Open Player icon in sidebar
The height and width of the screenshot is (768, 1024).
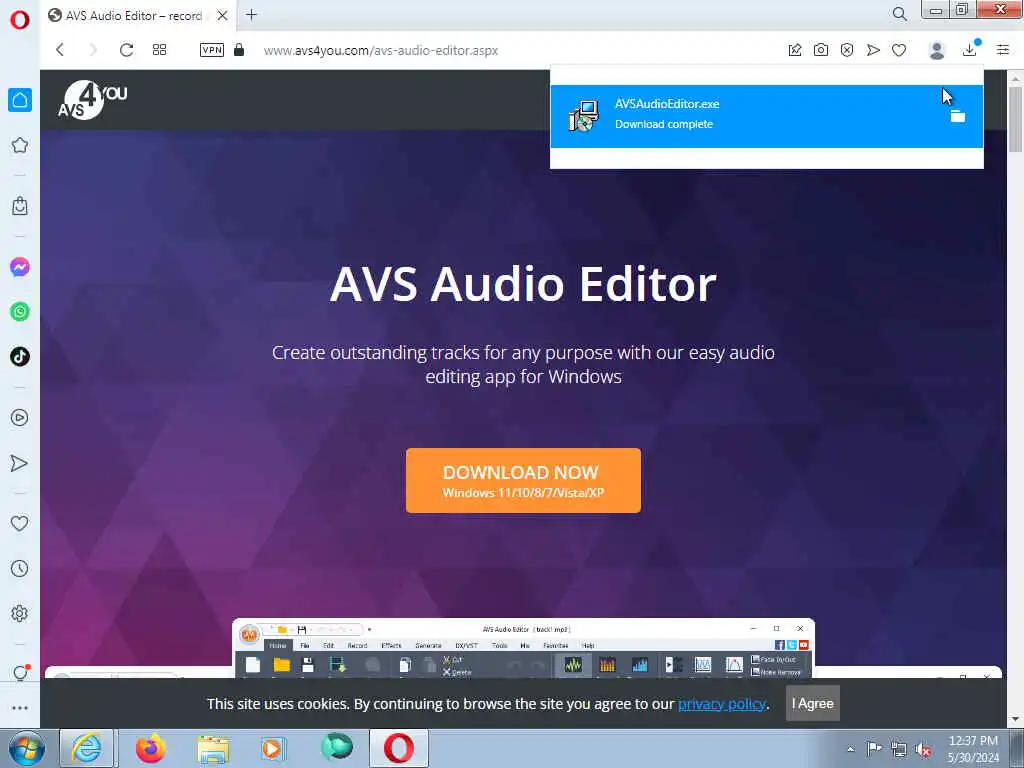(20, 417)
